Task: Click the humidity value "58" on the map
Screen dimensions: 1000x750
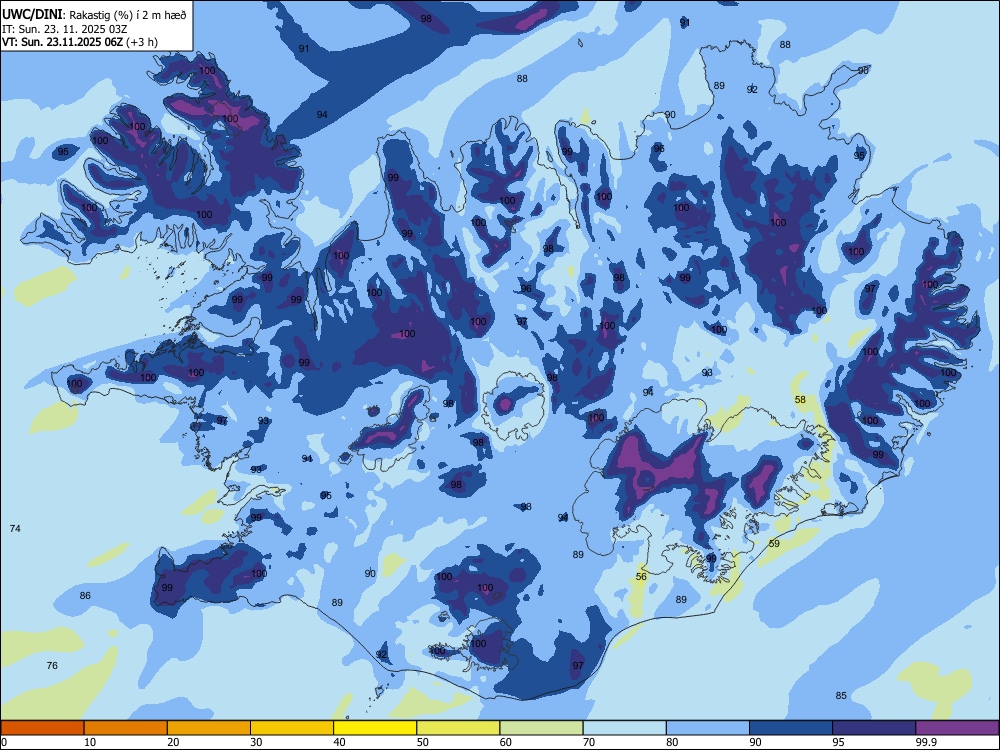Action: click(x=800, y=400)
